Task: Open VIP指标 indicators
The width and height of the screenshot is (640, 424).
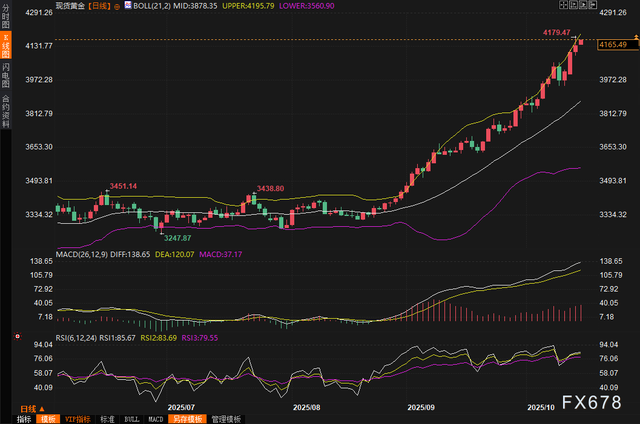Action: (x=77, y=419)
